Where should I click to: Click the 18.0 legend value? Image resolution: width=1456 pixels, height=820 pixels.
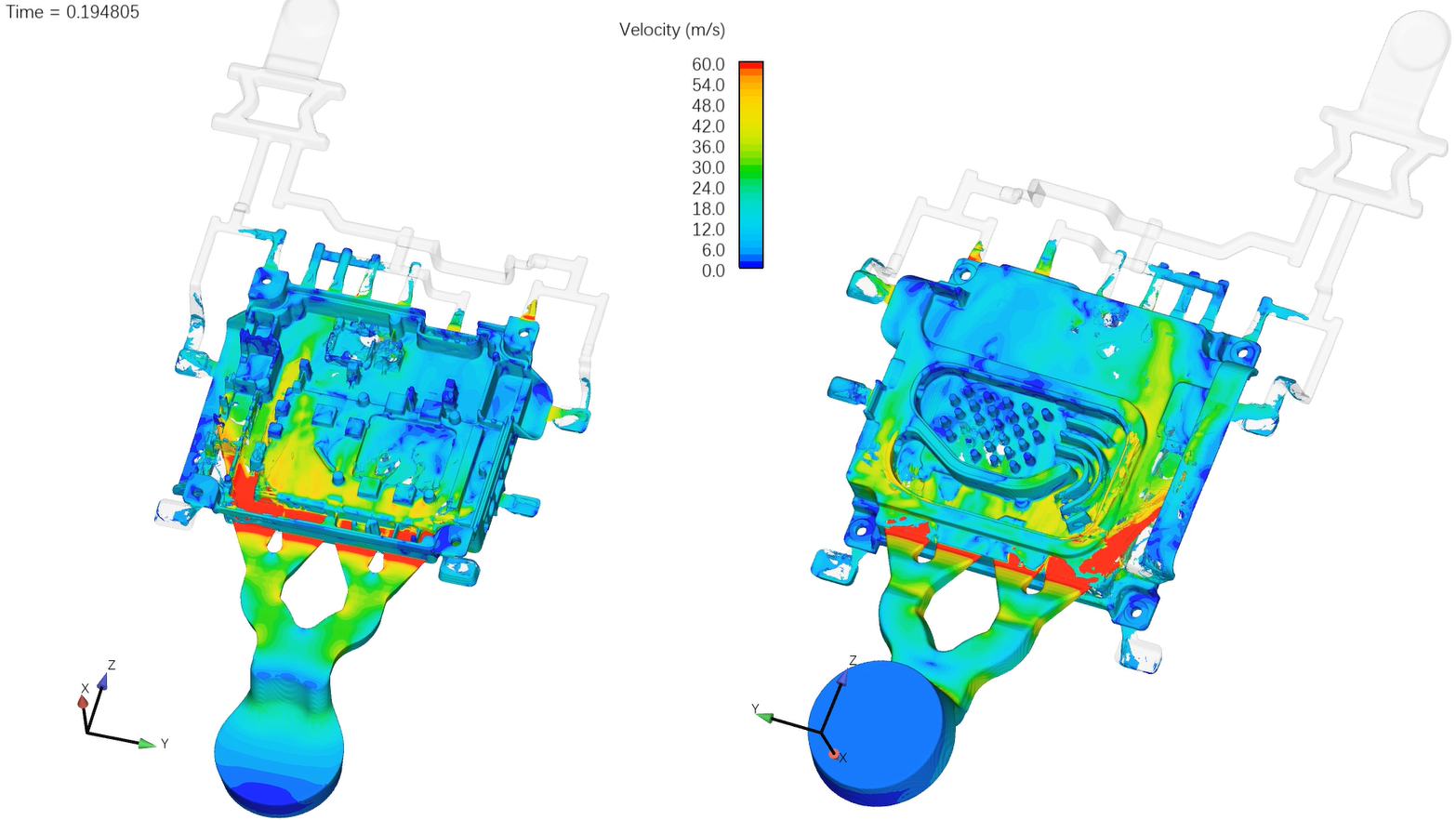[708, 208]
